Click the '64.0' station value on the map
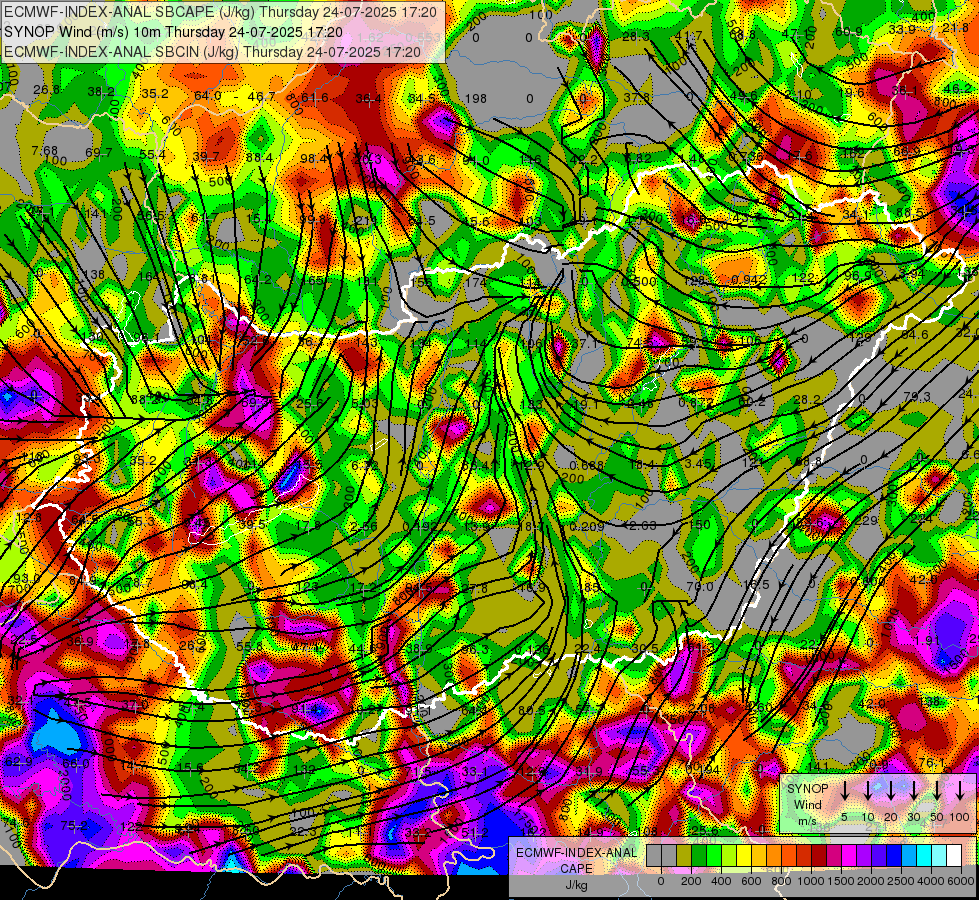 (207, 96)
